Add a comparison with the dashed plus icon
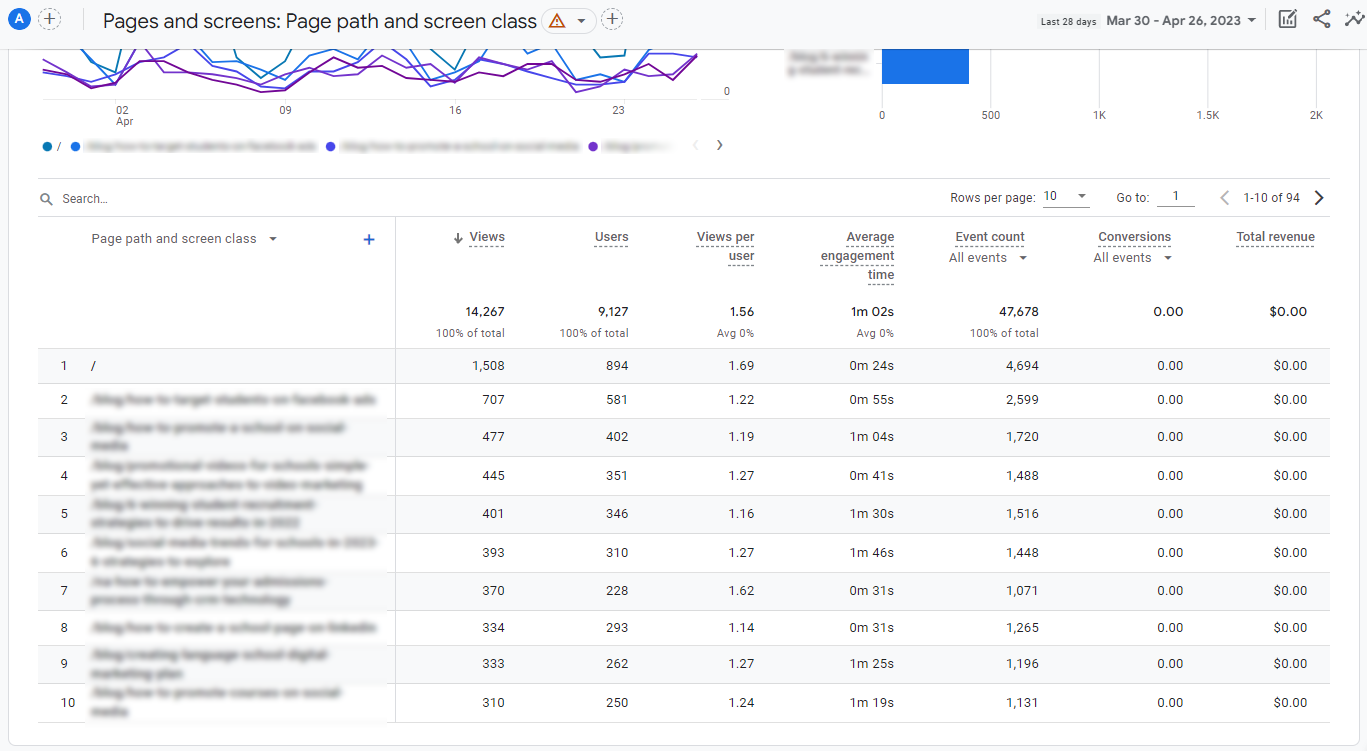 coord(49,20)
